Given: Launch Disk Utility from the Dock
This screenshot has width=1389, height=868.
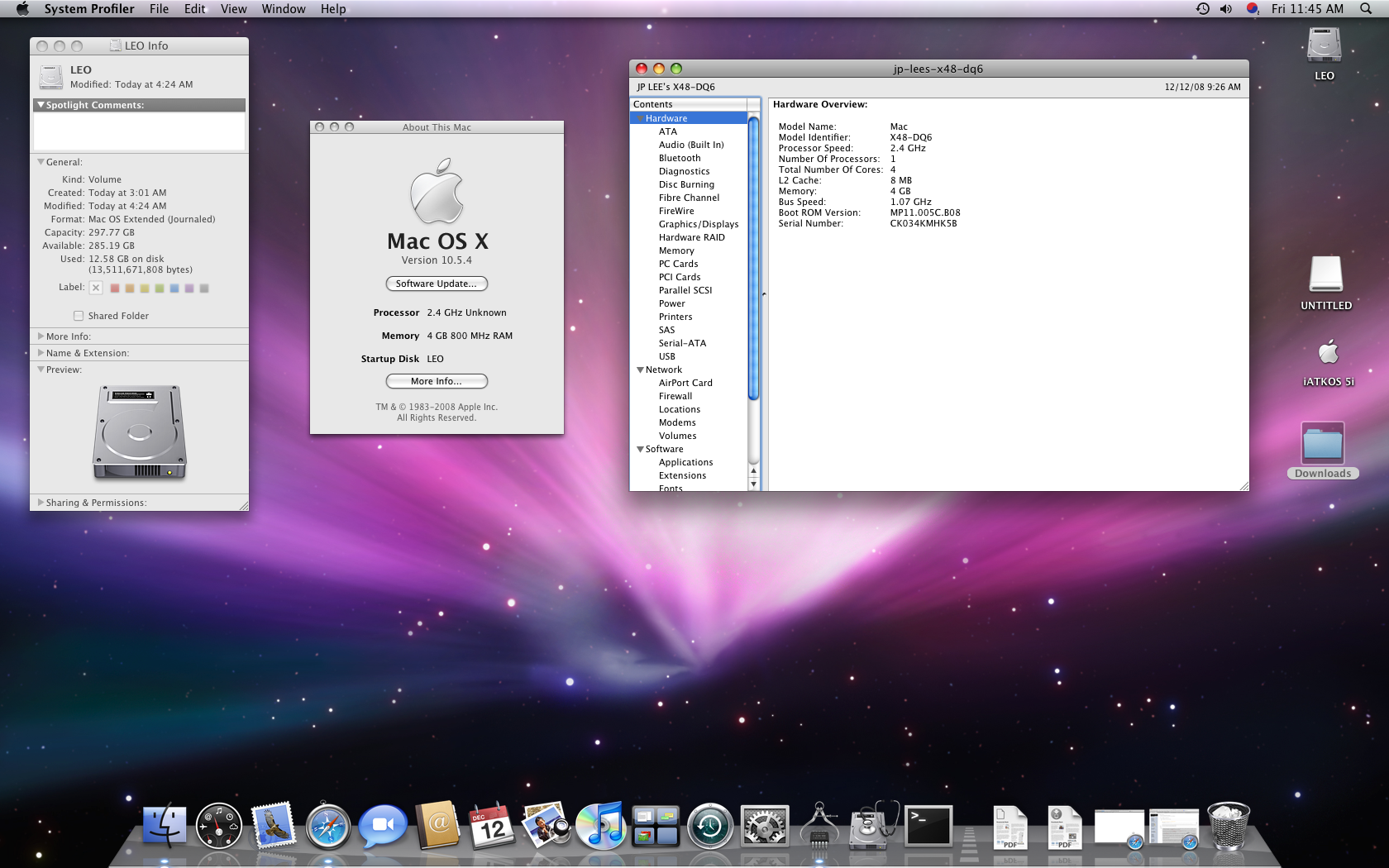Looking at the screenshot, I should pyautogui.click(x=874, y=826).
